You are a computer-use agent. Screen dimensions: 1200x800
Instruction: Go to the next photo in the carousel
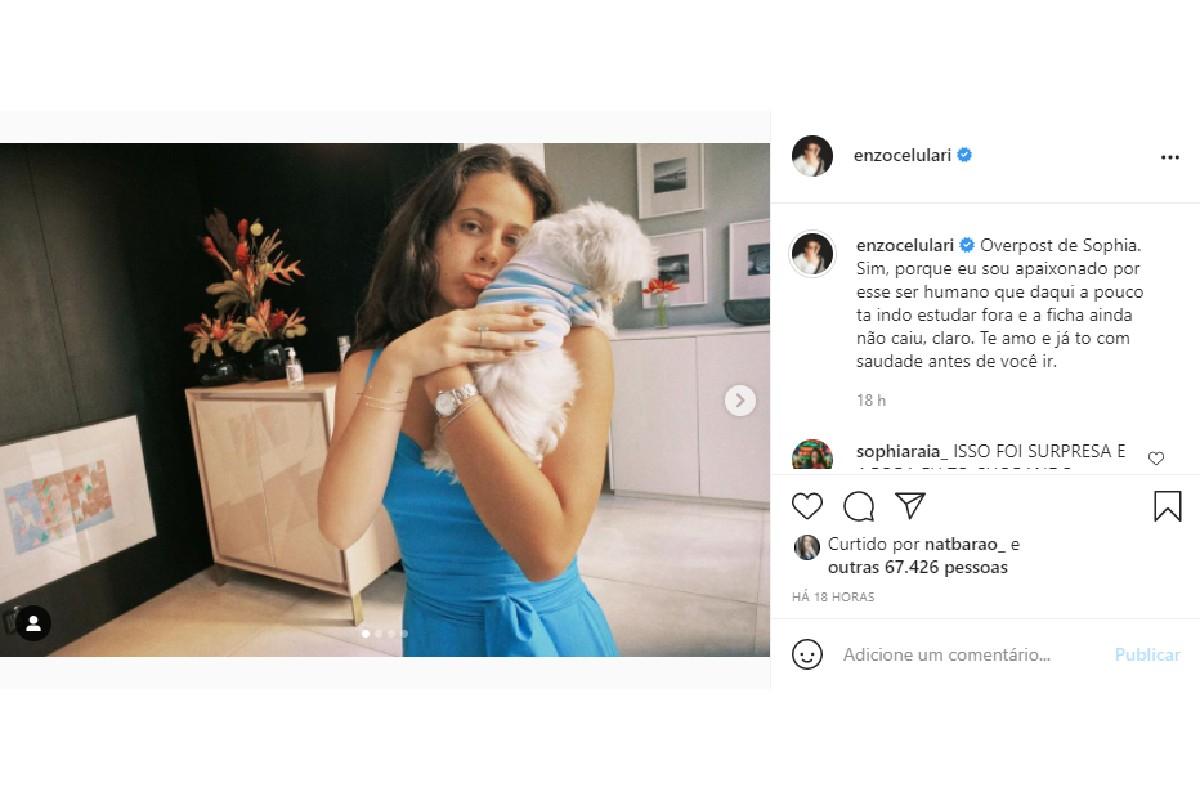point(740,400)
